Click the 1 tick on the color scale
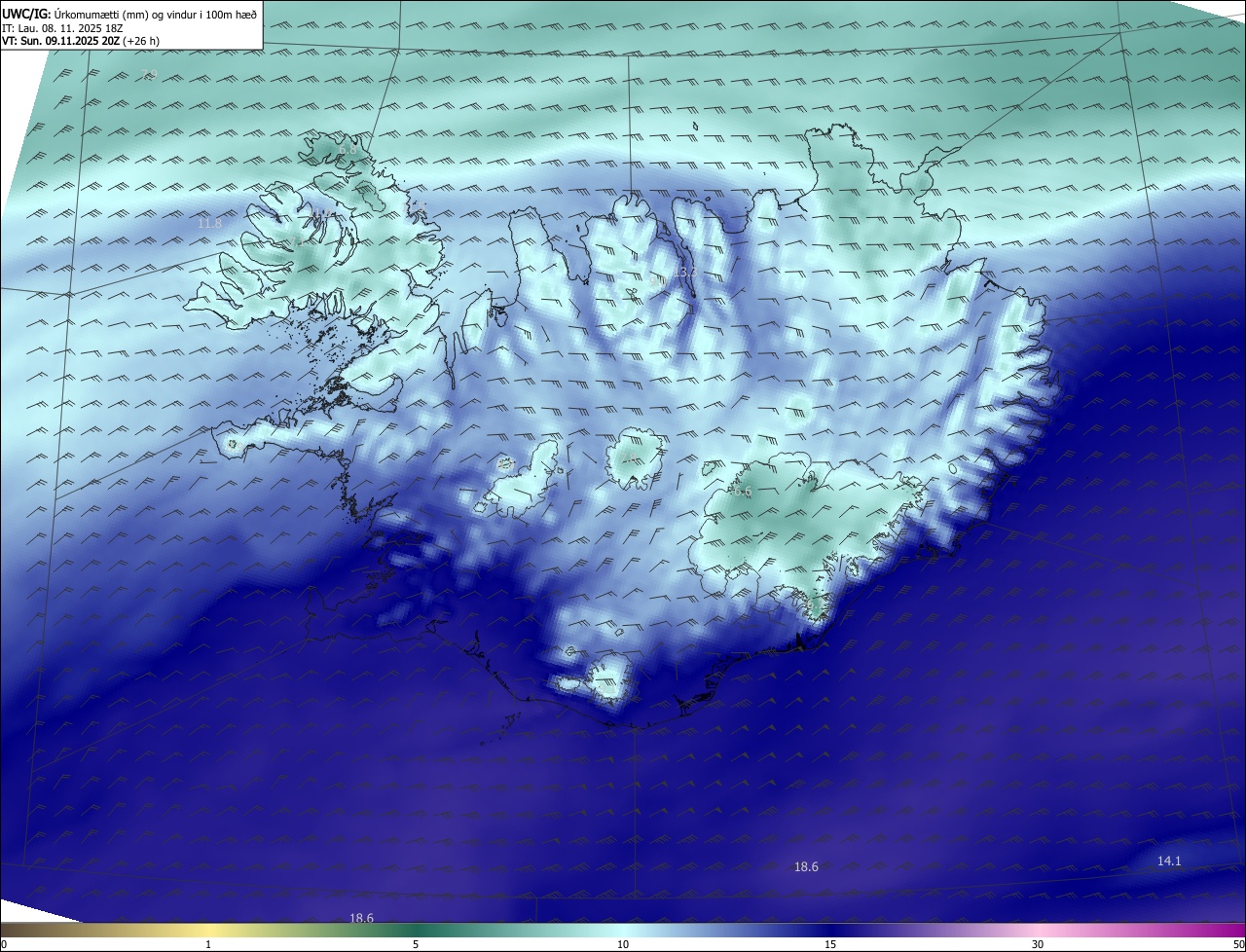 (x=208, y=944)
